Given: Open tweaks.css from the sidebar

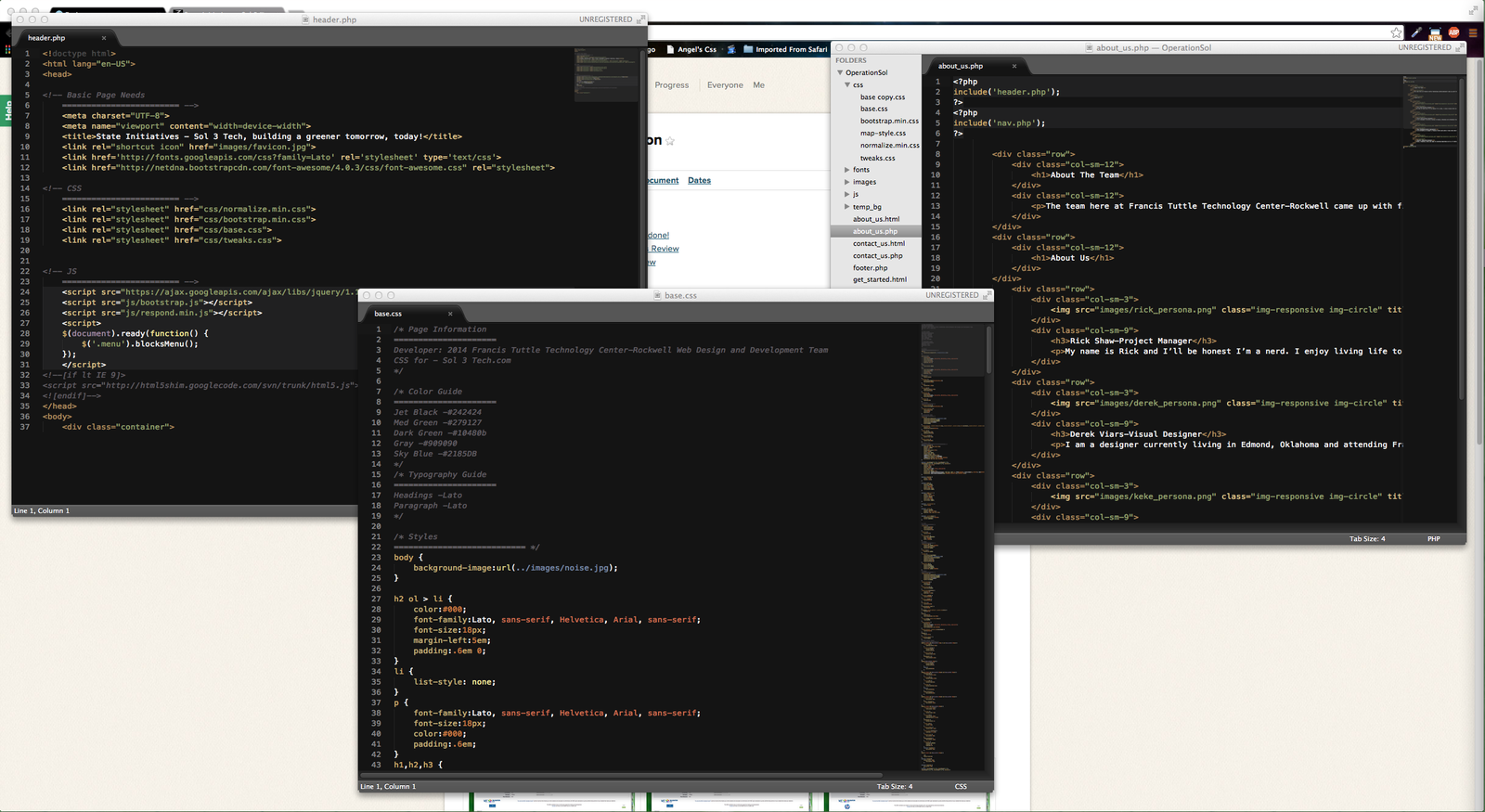Looking at the screenshot, I should (x=877, y=158).
